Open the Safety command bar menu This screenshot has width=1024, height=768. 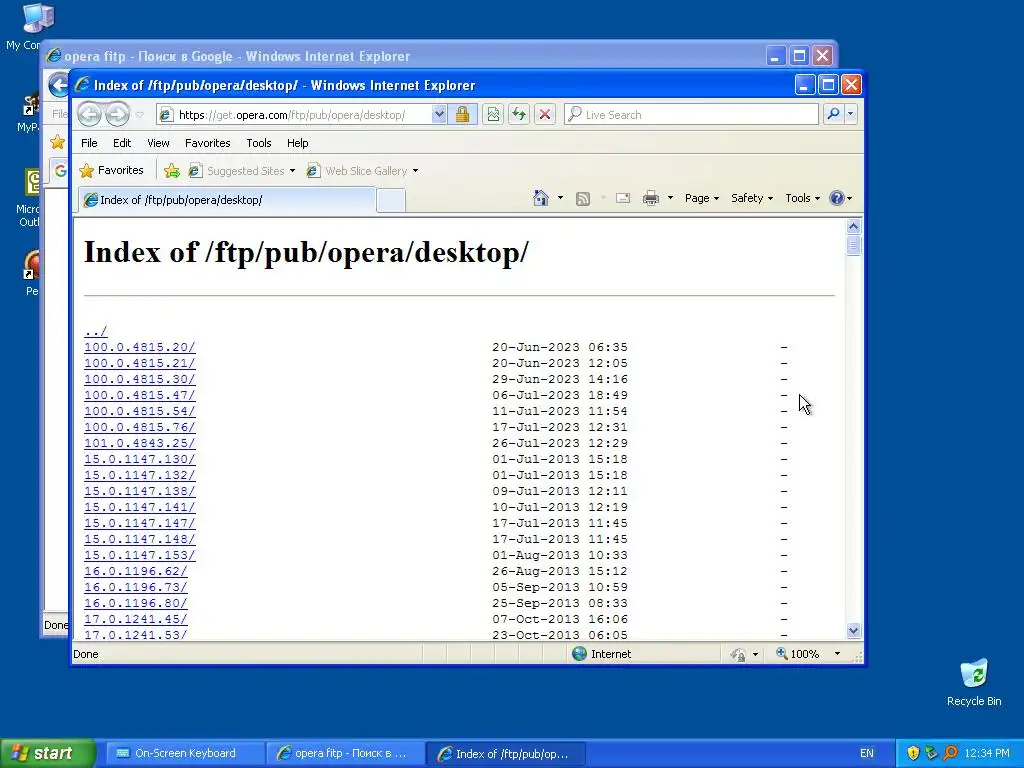(752, 198)
